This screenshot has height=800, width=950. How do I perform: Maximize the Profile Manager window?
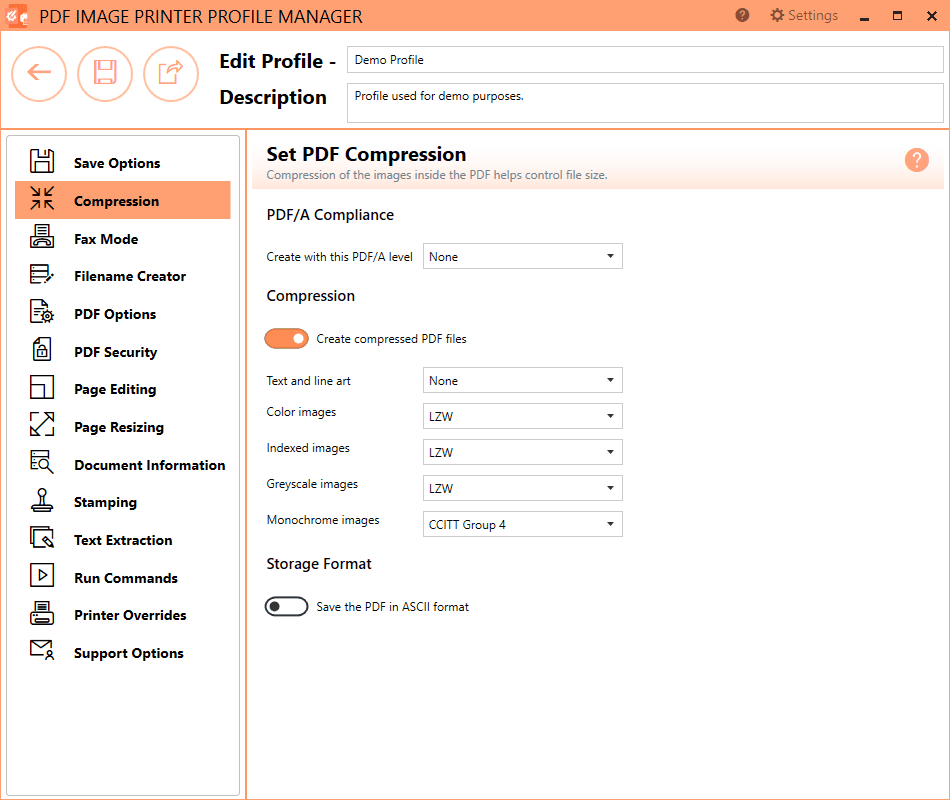(897, 16)
